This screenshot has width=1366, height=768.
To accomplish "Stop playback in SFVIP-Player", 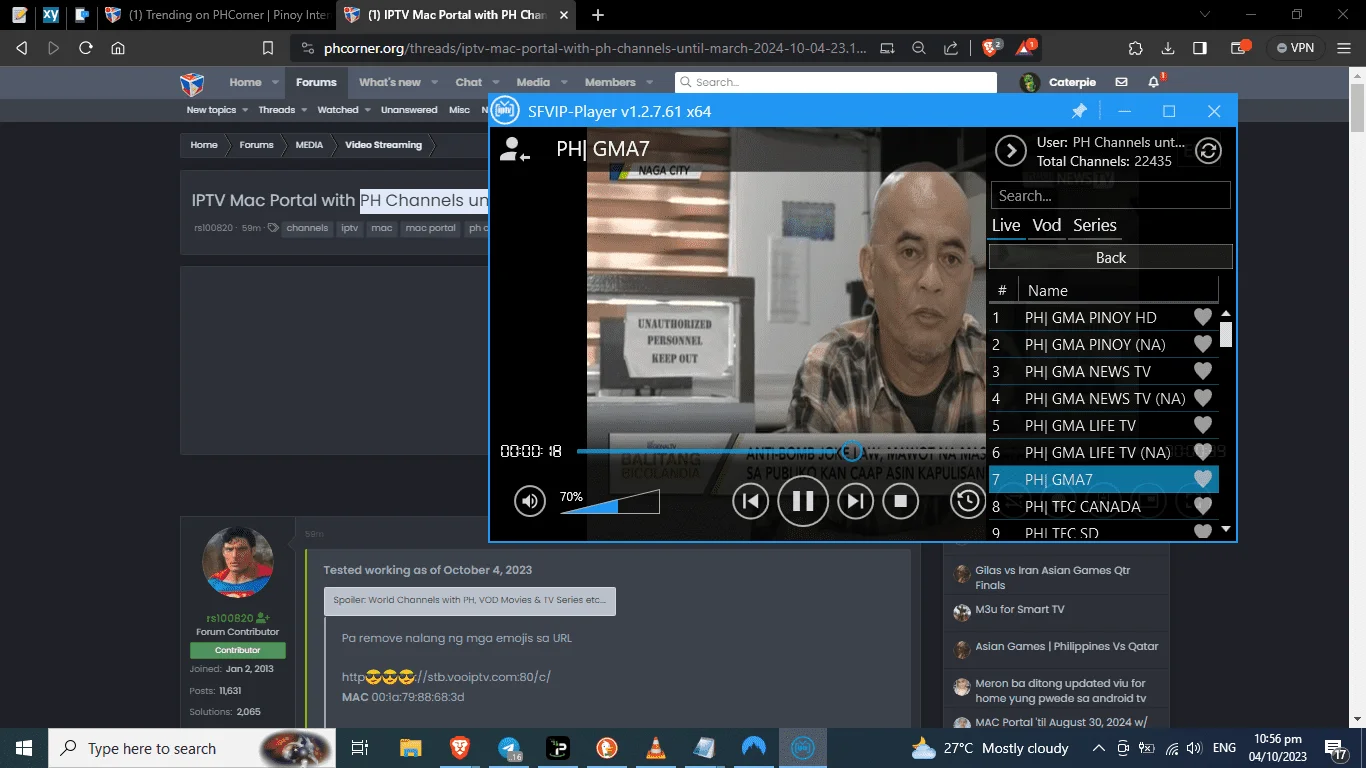I will coord(900,501).
